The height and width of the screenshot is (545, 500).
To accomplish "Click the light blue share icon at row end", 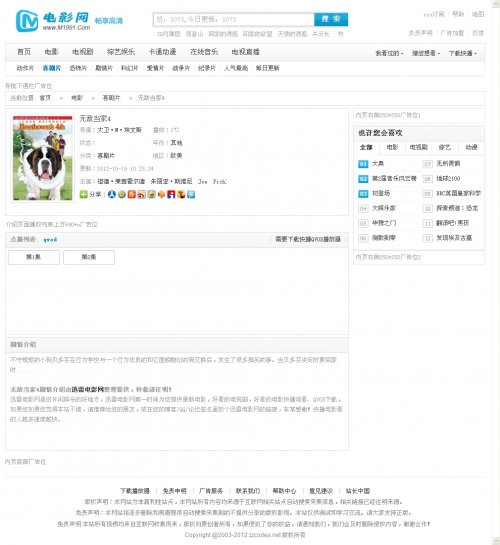I will pos(191,194).
